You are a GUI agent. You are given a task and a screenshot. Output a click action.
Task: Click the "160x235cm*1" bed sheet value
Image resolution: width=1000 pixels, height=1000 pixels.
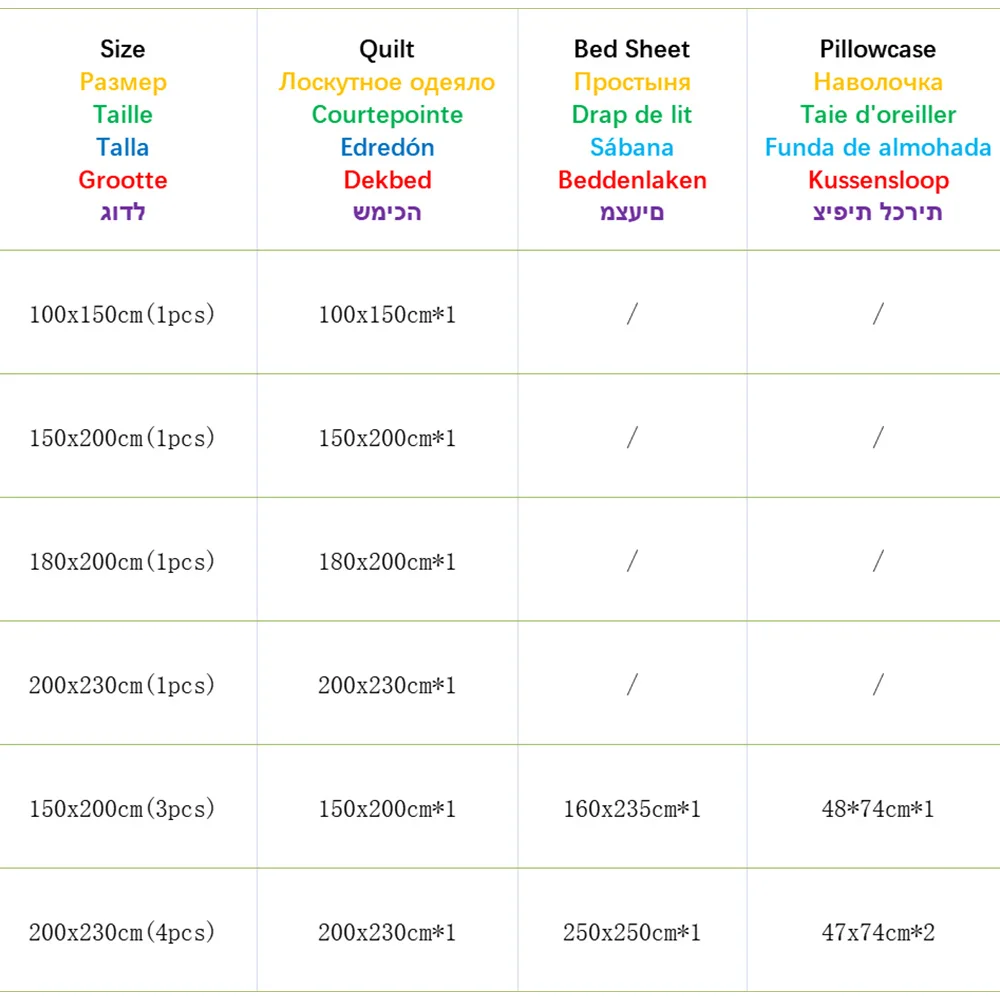[632, 809]
